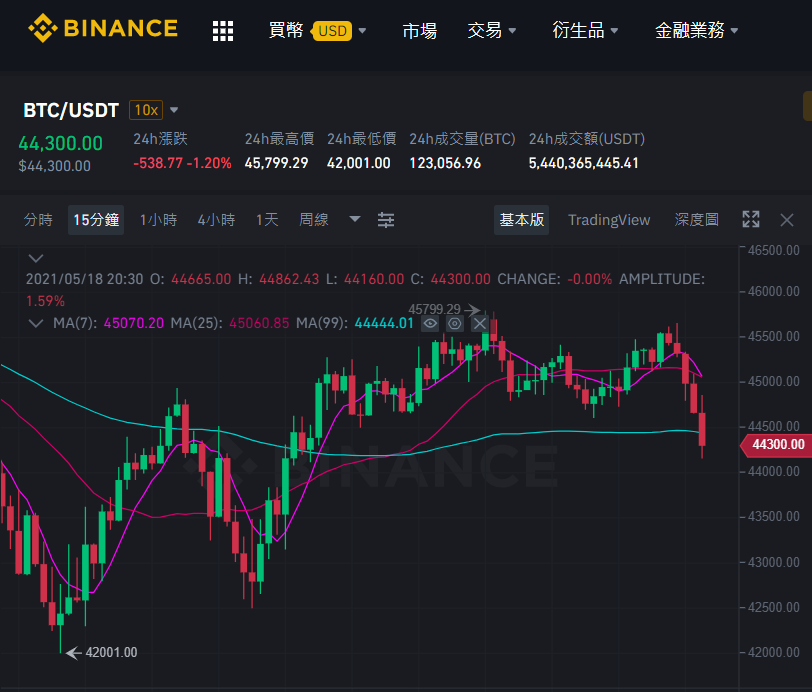Click the candle date 2021/05/18 20:30
This screenshot has width=812, height=692.
(84, 279)
